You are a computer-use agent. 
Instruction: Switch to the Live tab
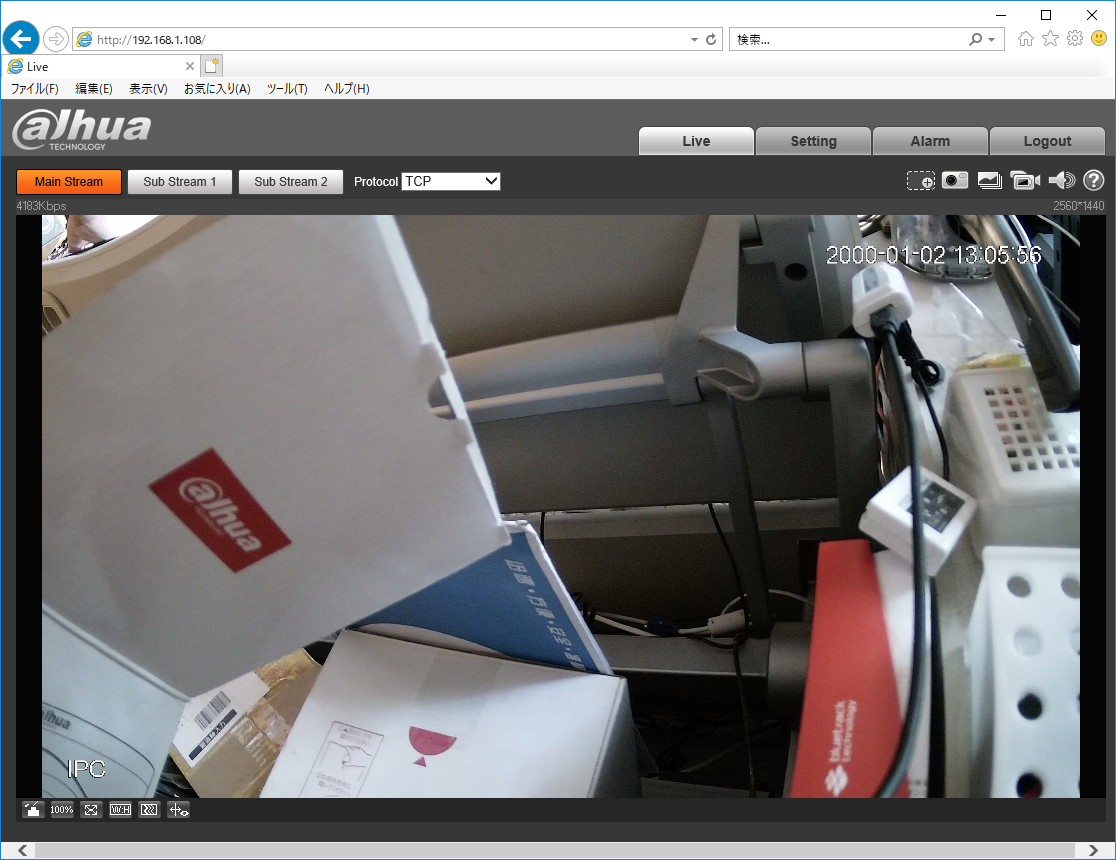pyautogui.click(x=696, y=141)
